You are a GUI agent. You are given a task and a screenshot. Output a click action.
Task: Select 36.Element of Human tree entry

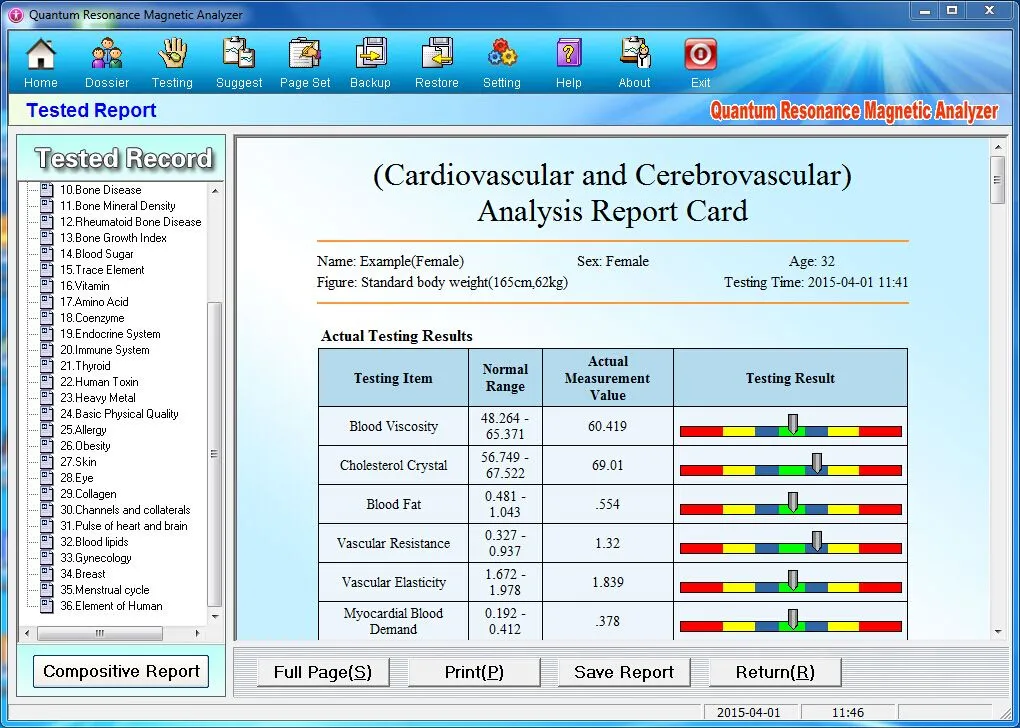[110, 606]
